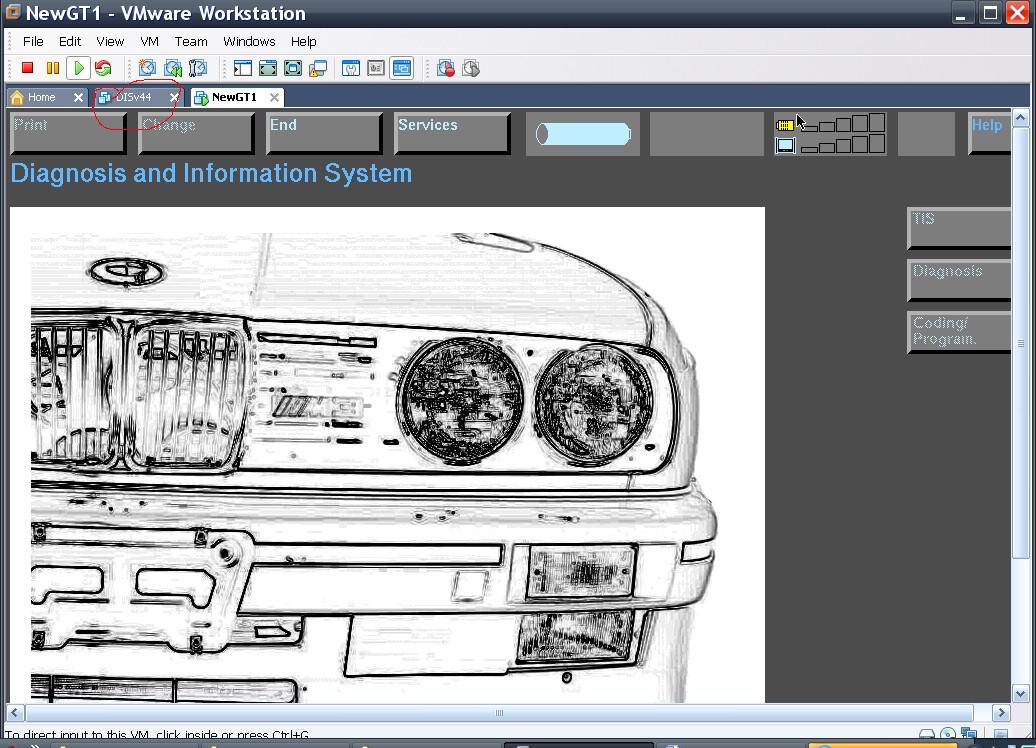This screenshot has height=748, width=1036.
Task: Click the Change button in DIS
Action: tap(197, 133)
